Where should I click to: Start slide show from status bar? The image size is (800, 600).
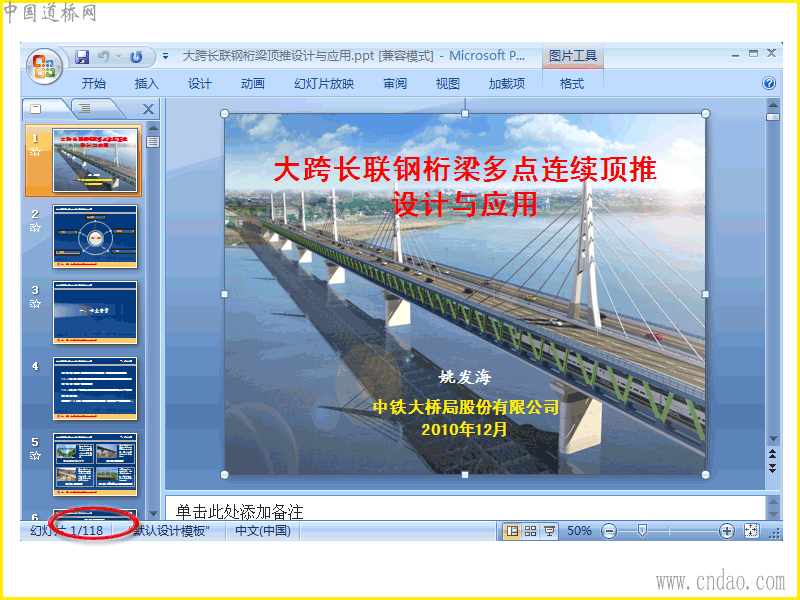point(549,531)
